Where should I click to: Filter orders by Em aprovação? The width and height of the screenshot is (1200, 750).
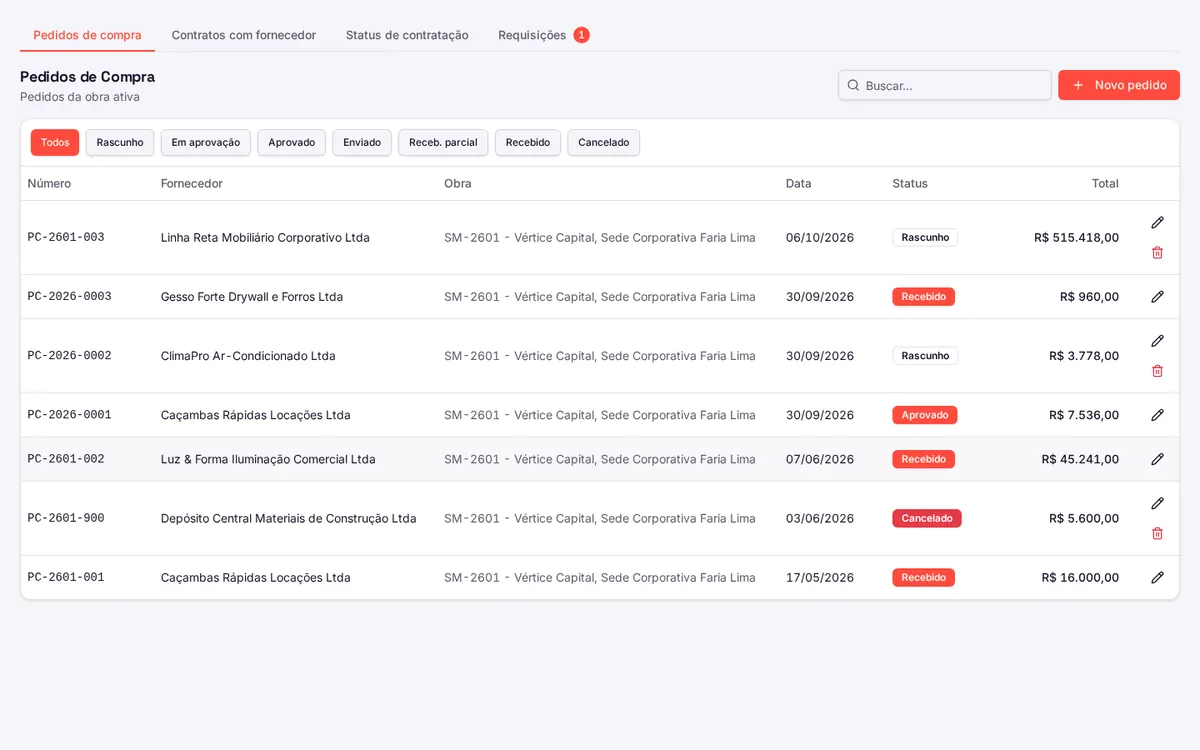[x=206, y=142]
